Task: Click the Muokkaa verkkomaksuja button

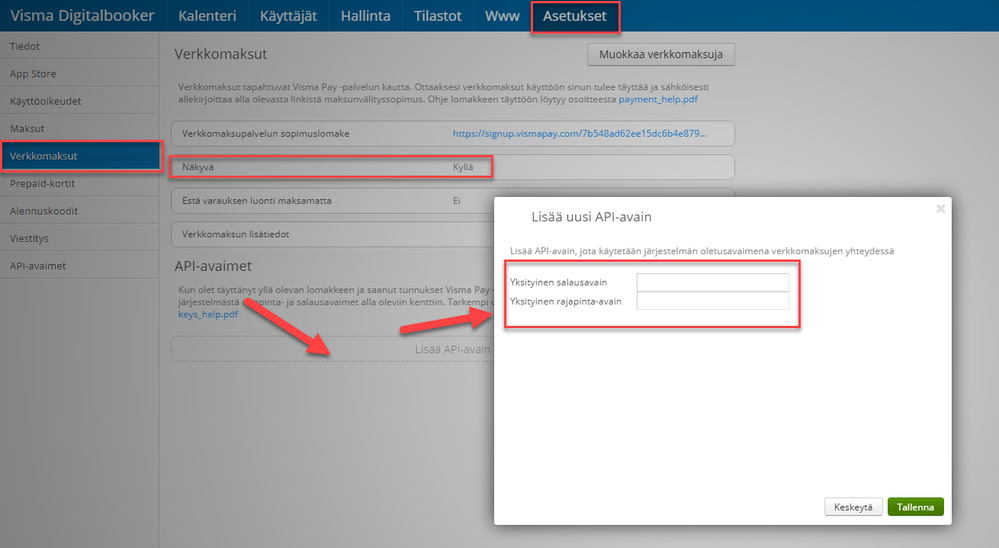Action: coord(661,54)
